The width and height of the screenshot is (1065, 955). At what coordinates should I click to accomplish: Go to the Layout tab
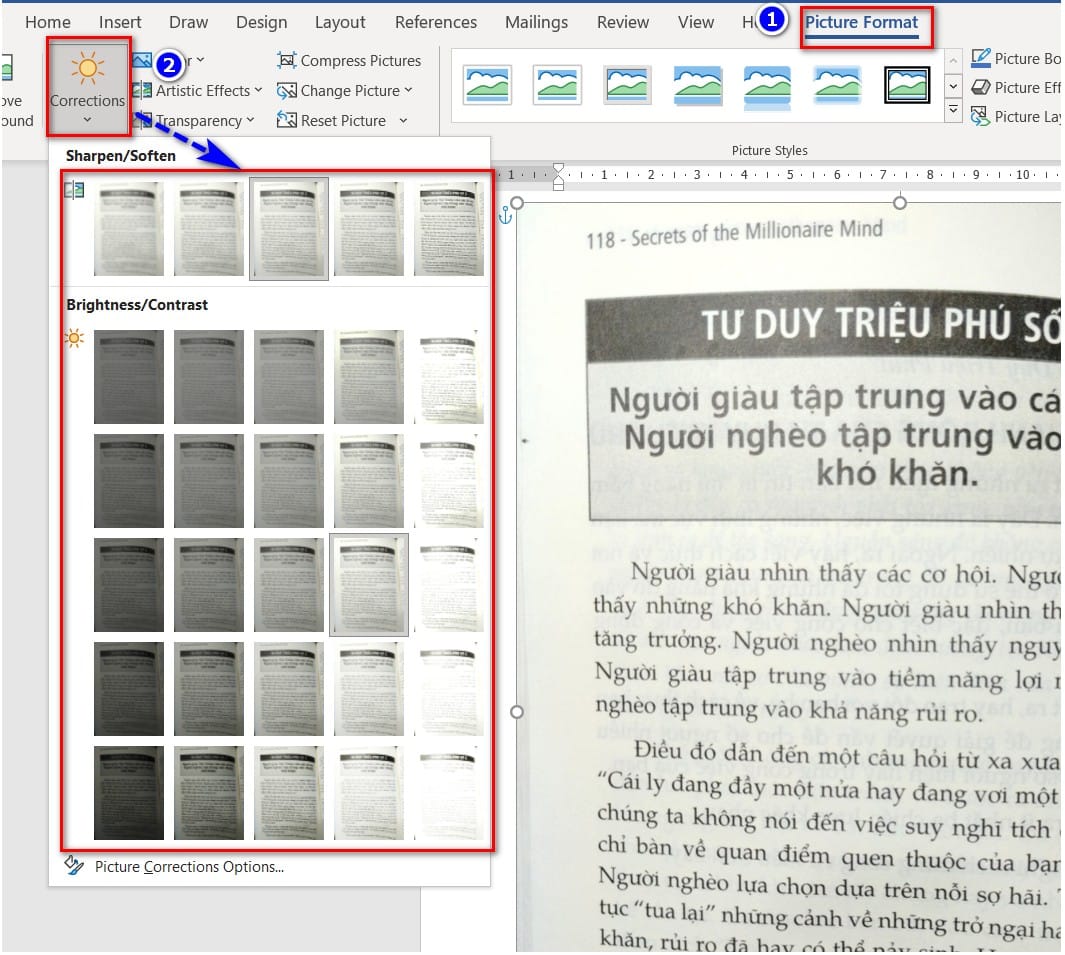[x=340, y=22]
